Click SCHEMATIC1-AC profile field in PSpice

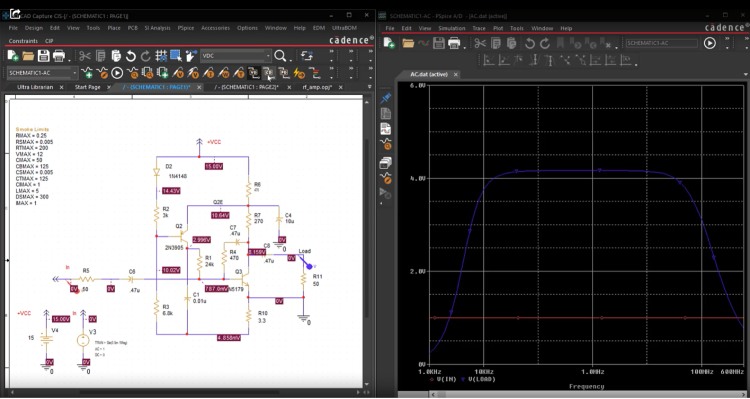point(662,43)
